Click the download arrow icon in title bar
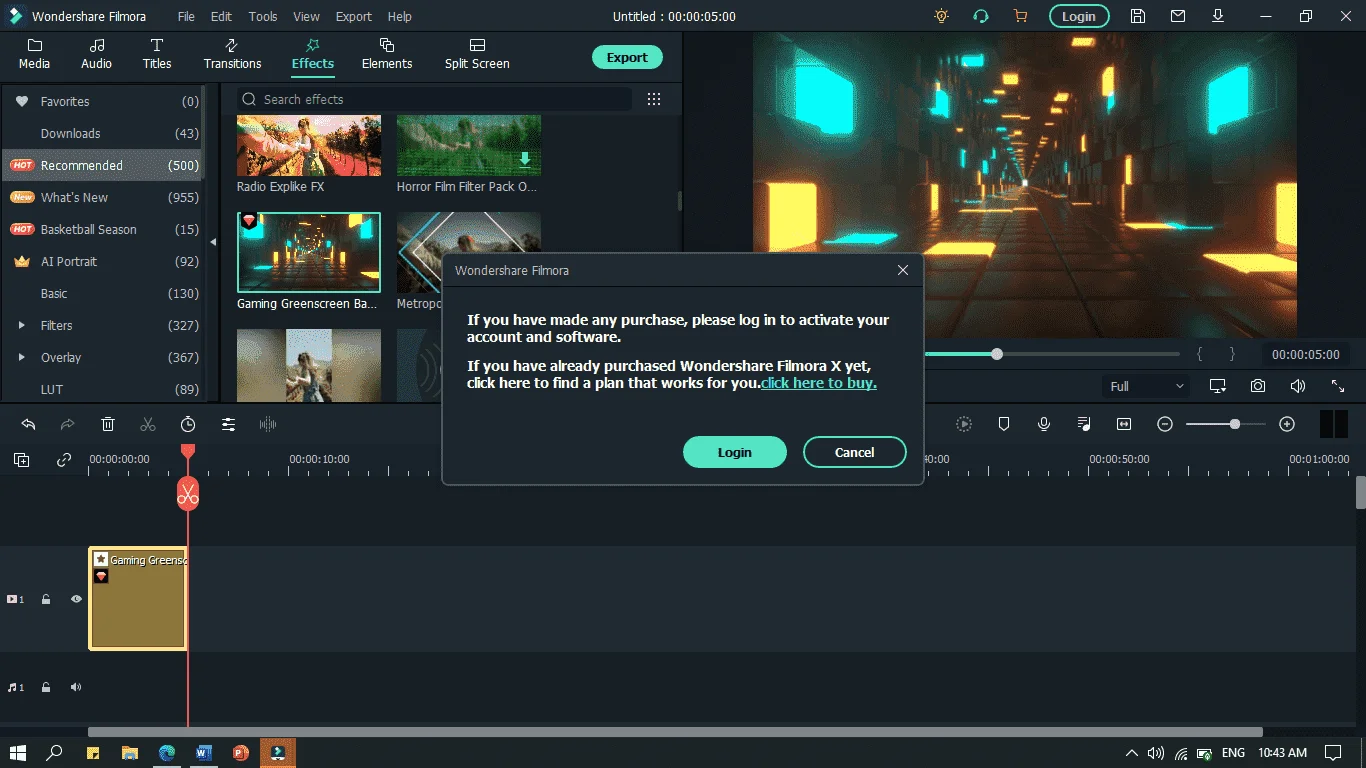1366x768 pixels. 1218,16
